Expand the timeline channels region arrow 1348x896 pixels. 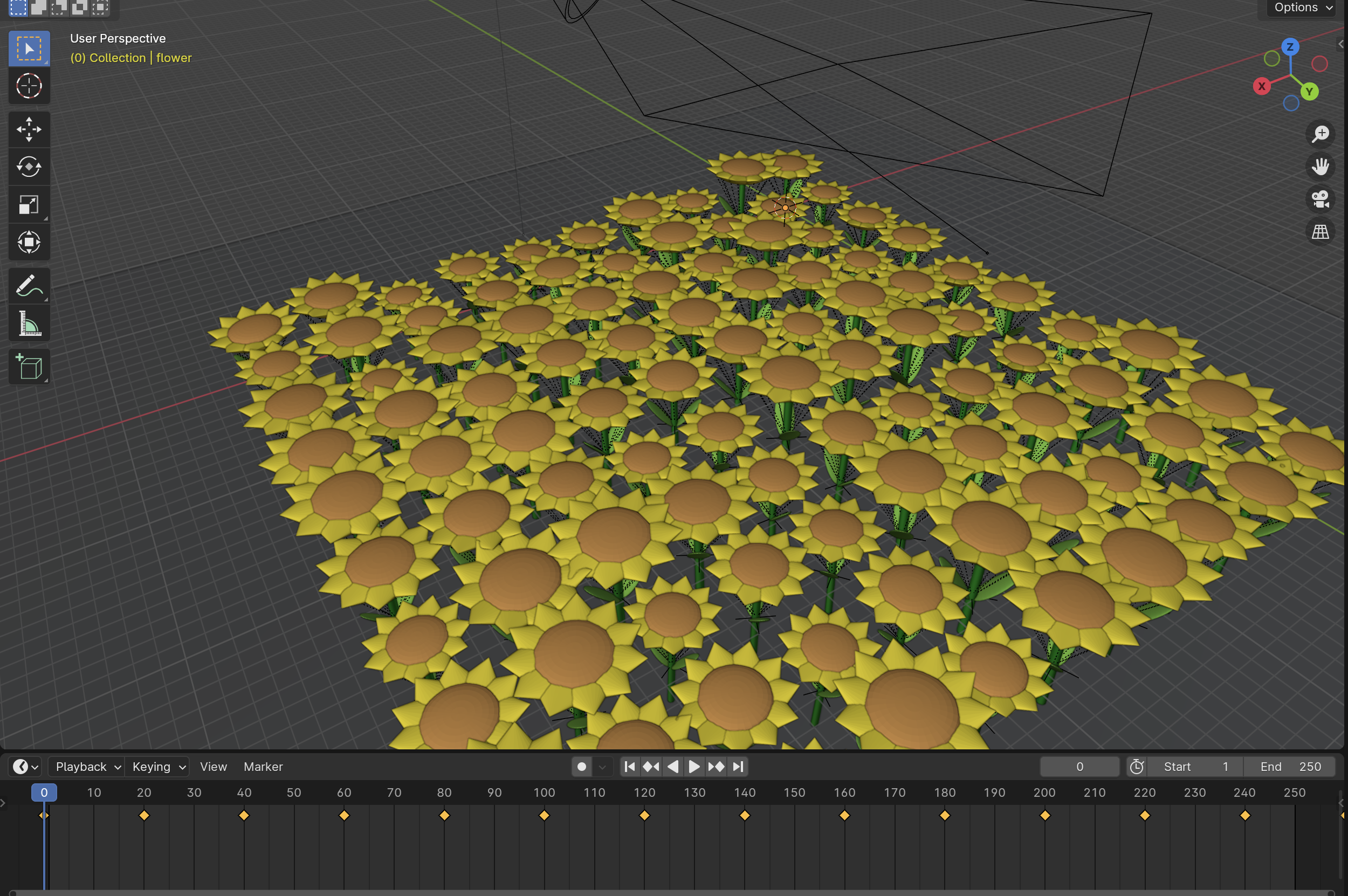click(3, 803)
